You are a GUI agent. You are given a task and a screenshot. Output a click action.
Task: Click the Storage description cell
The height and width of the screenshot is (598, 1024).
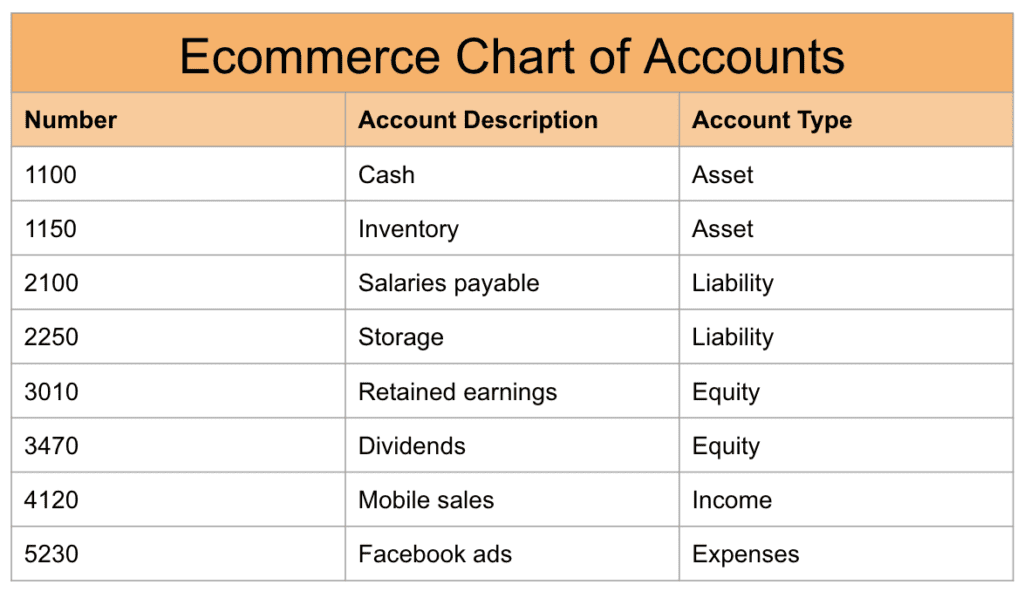(x=401, y=337)
